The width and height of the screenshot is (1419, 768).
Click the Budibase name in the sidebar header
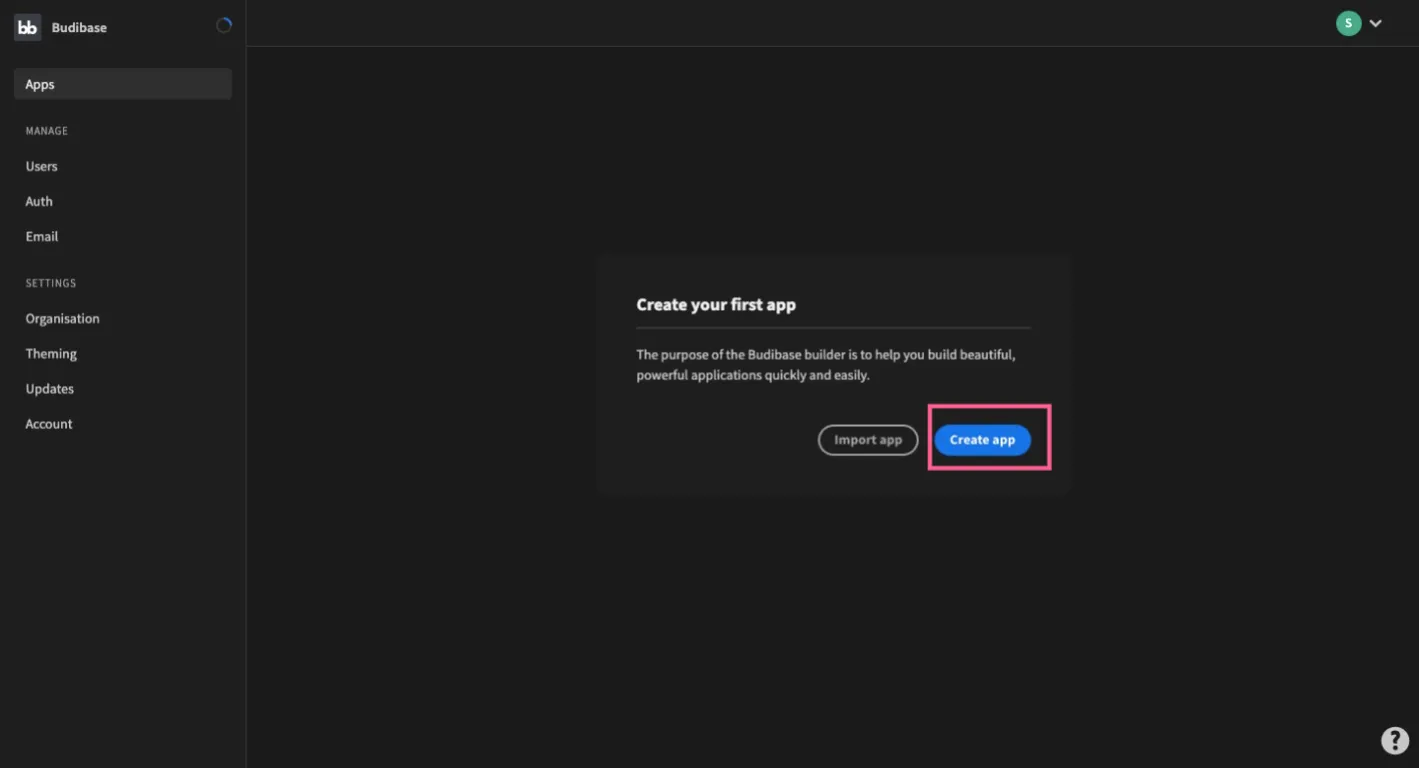point(79,27)
